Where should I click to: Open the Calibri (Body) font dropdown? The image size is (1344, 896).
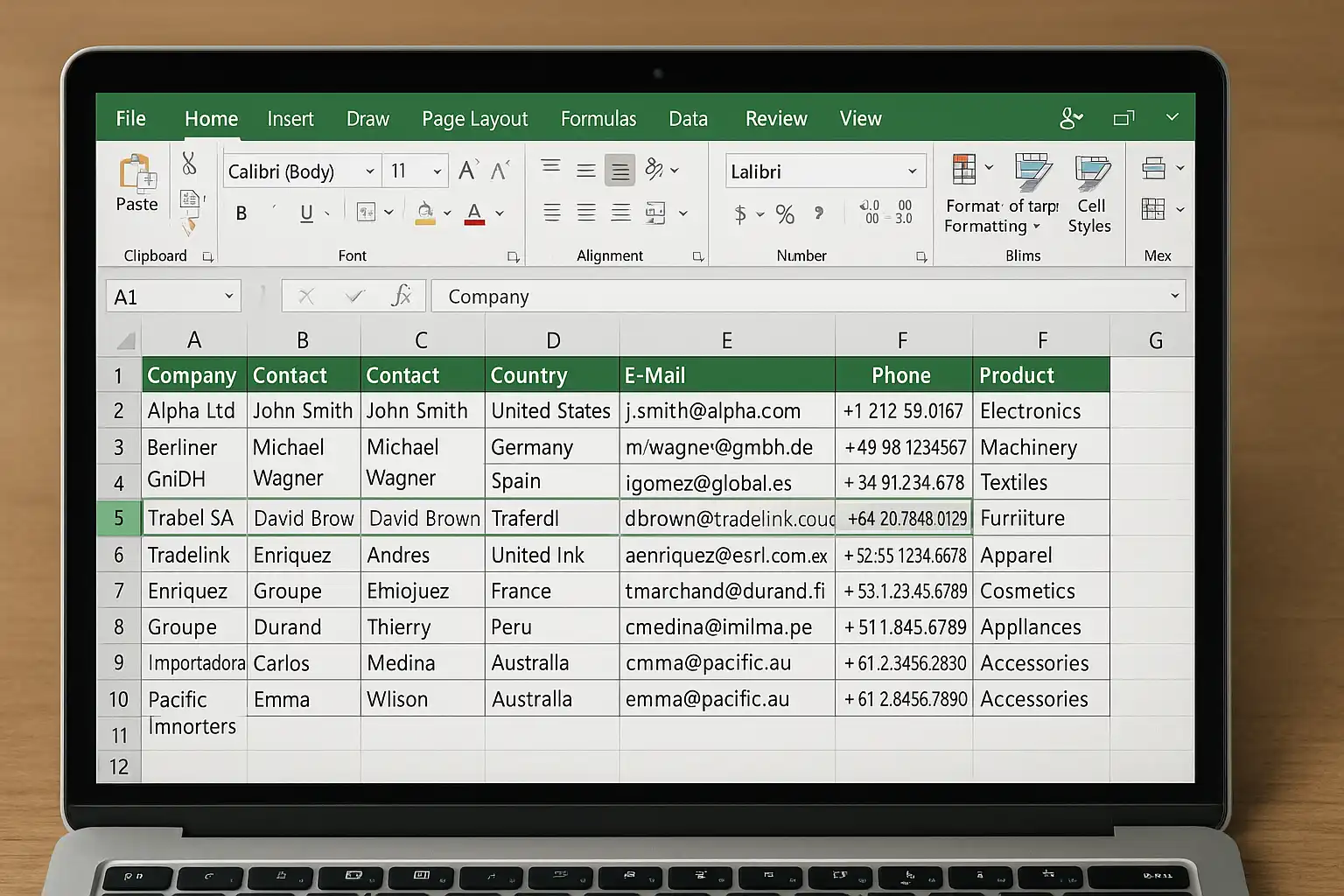tap(370, 171)
